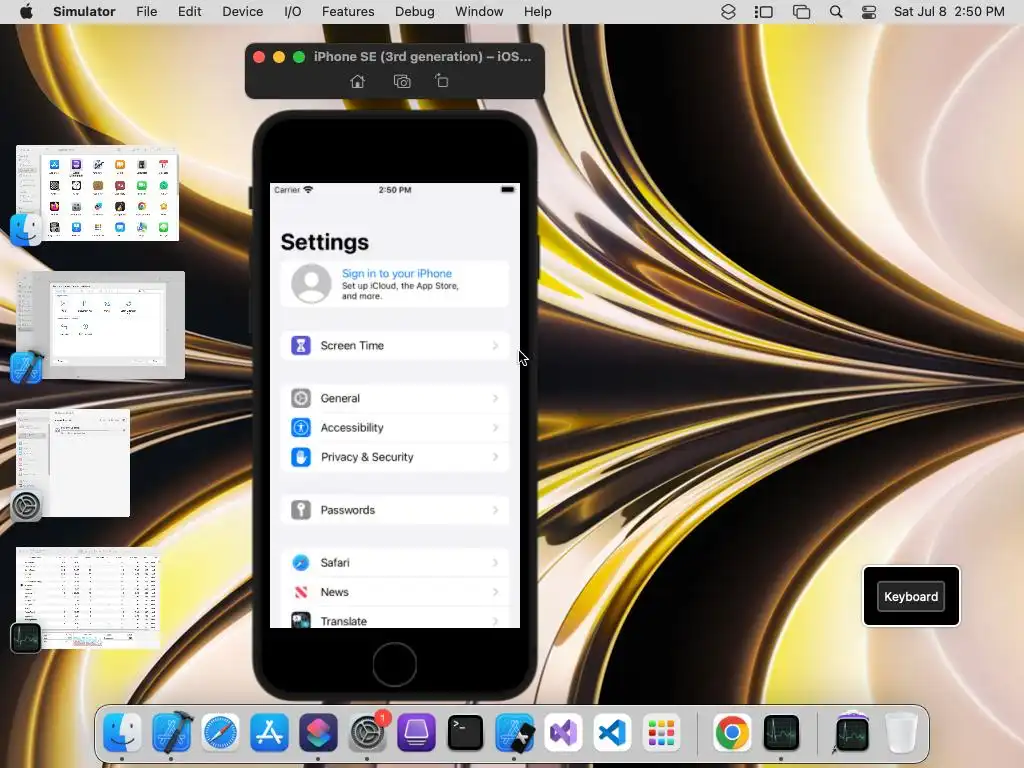1024x768 pixels.
Task: Tap the General gear icon in Settings
Action: pos(300,398)
